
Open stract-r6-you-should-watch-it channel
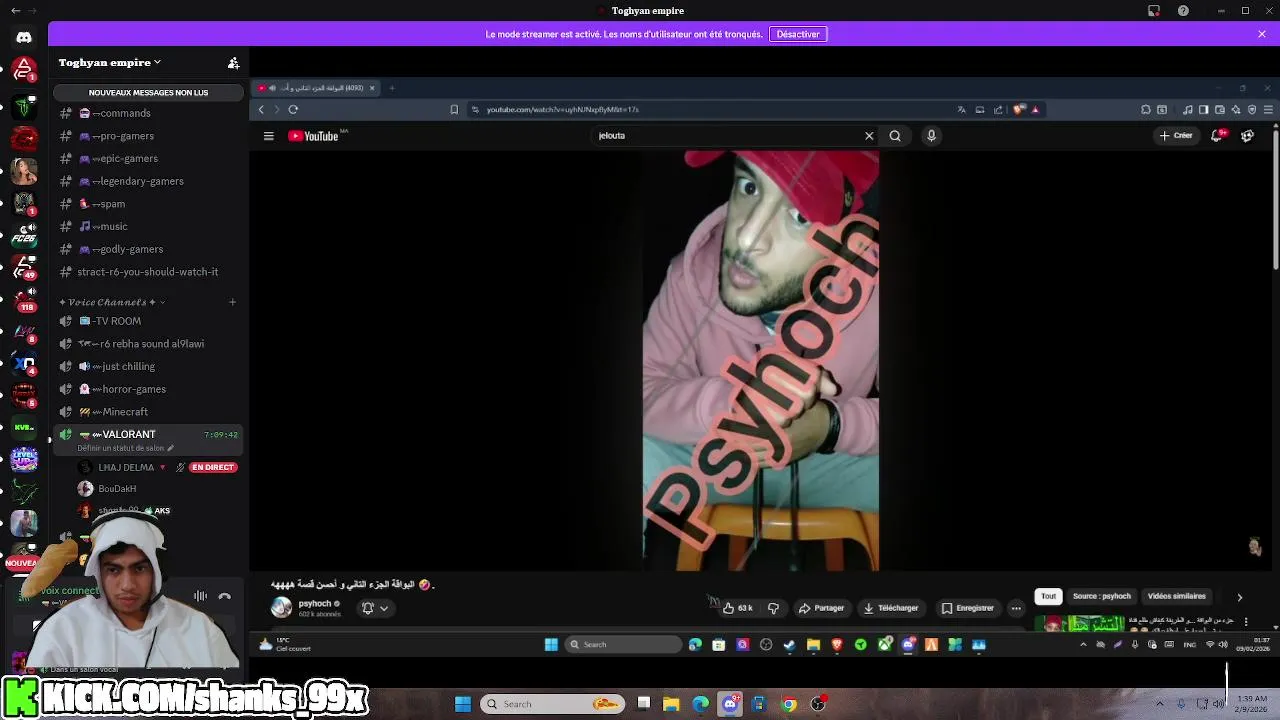pyautogui.click(x=148, y=272)
